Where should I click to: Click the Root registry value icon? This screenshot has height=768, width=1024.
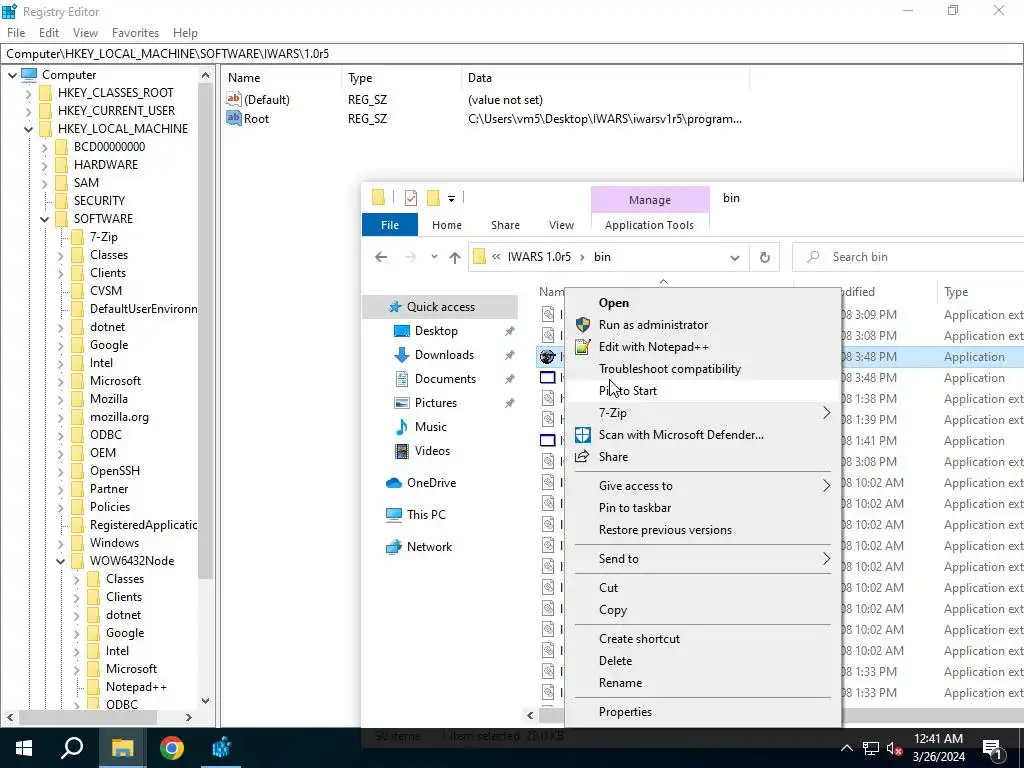[x=234, y=118]
